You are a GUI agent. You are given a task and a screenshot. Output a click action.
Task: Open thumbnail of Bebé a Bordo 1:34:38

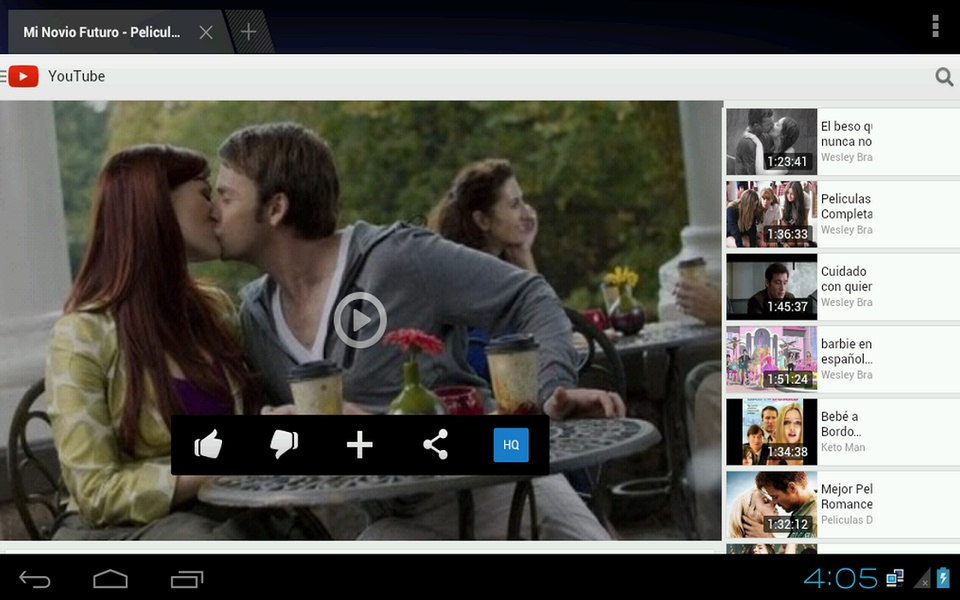(771, 432)
